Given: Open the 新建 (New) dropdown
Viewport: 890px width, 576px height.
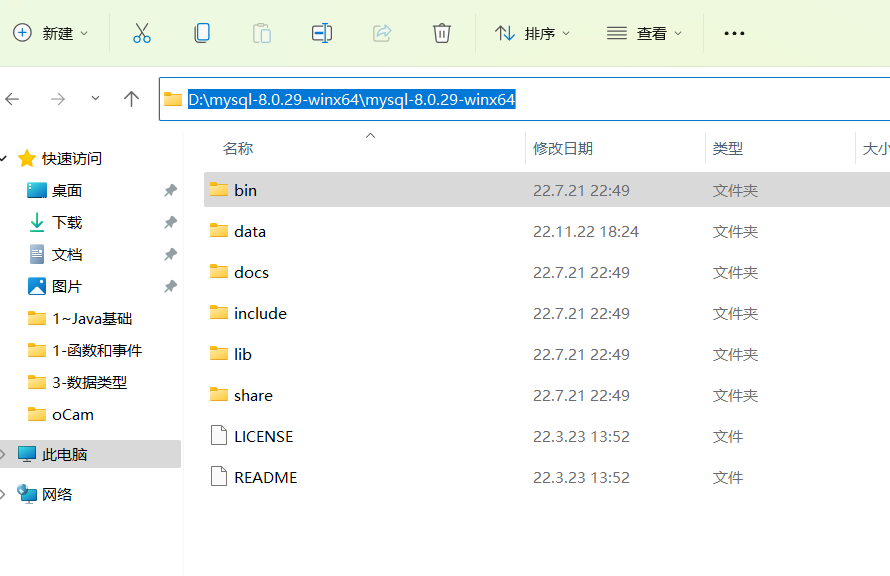Looking at the screenshot, I should pos(51,33).
